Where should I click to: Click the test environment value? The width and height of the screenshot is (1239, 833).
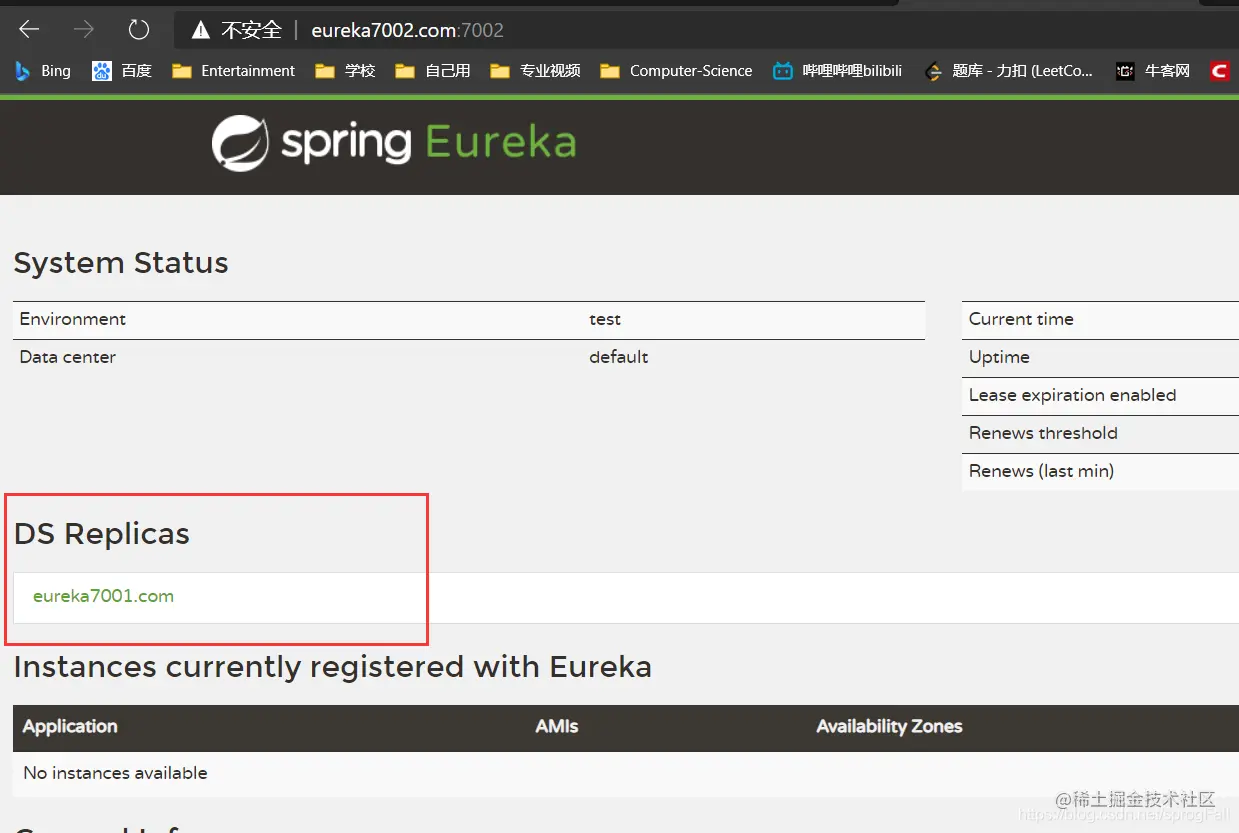(605, 319)
